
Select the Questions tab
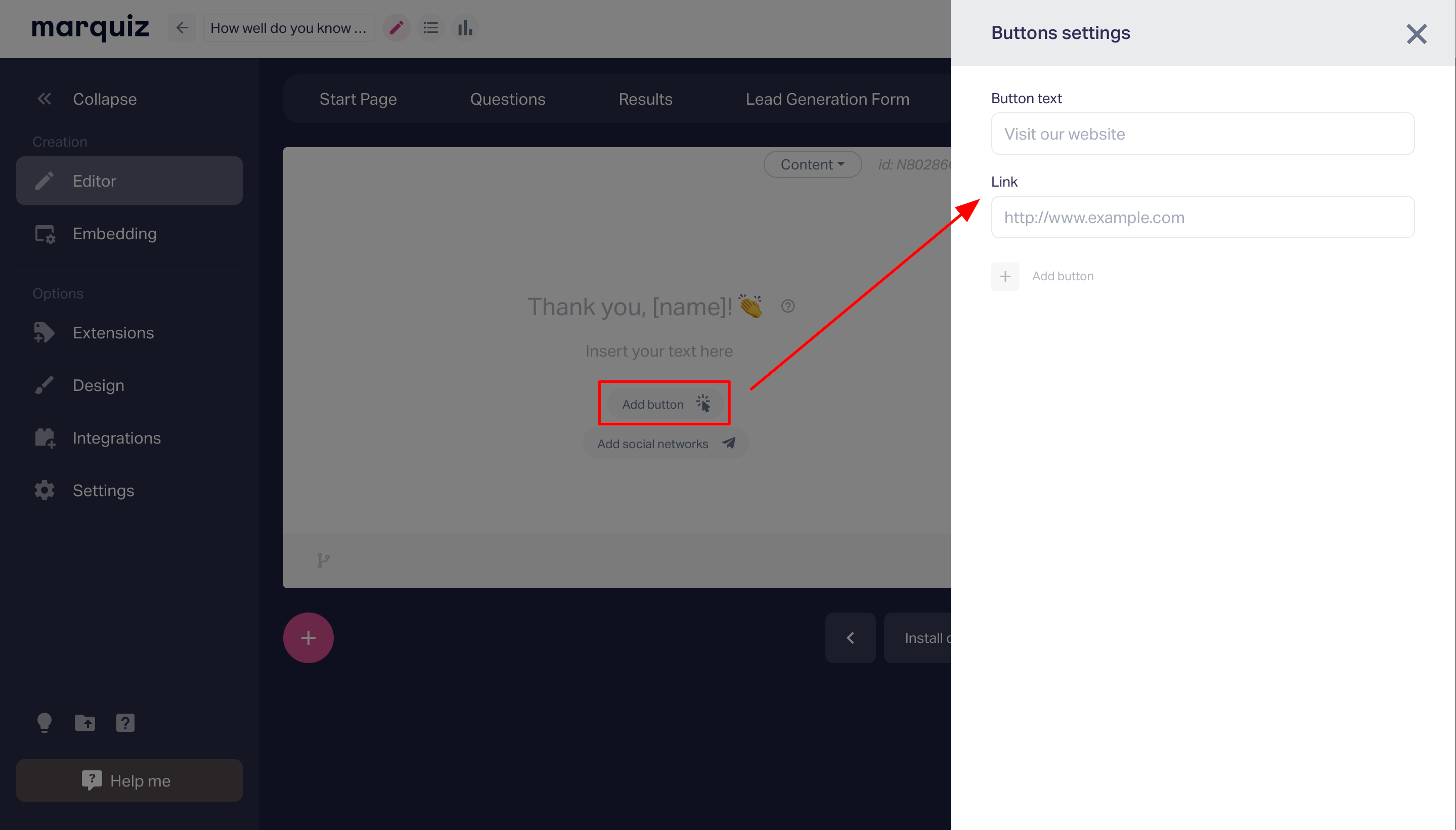pos(507,99)
